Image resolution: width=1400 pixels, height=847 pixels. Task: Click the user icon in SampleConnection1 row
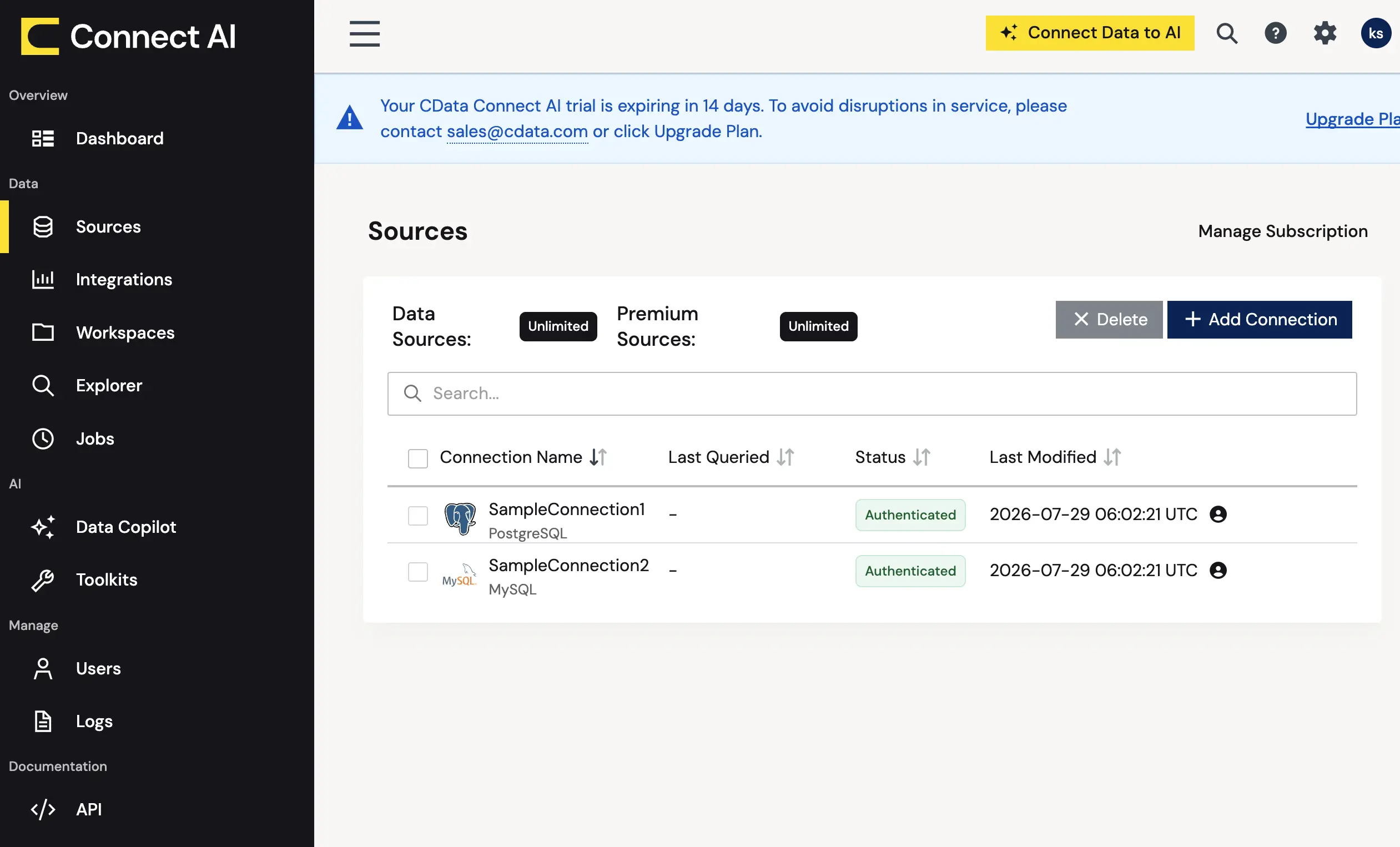pos(1218,515)
